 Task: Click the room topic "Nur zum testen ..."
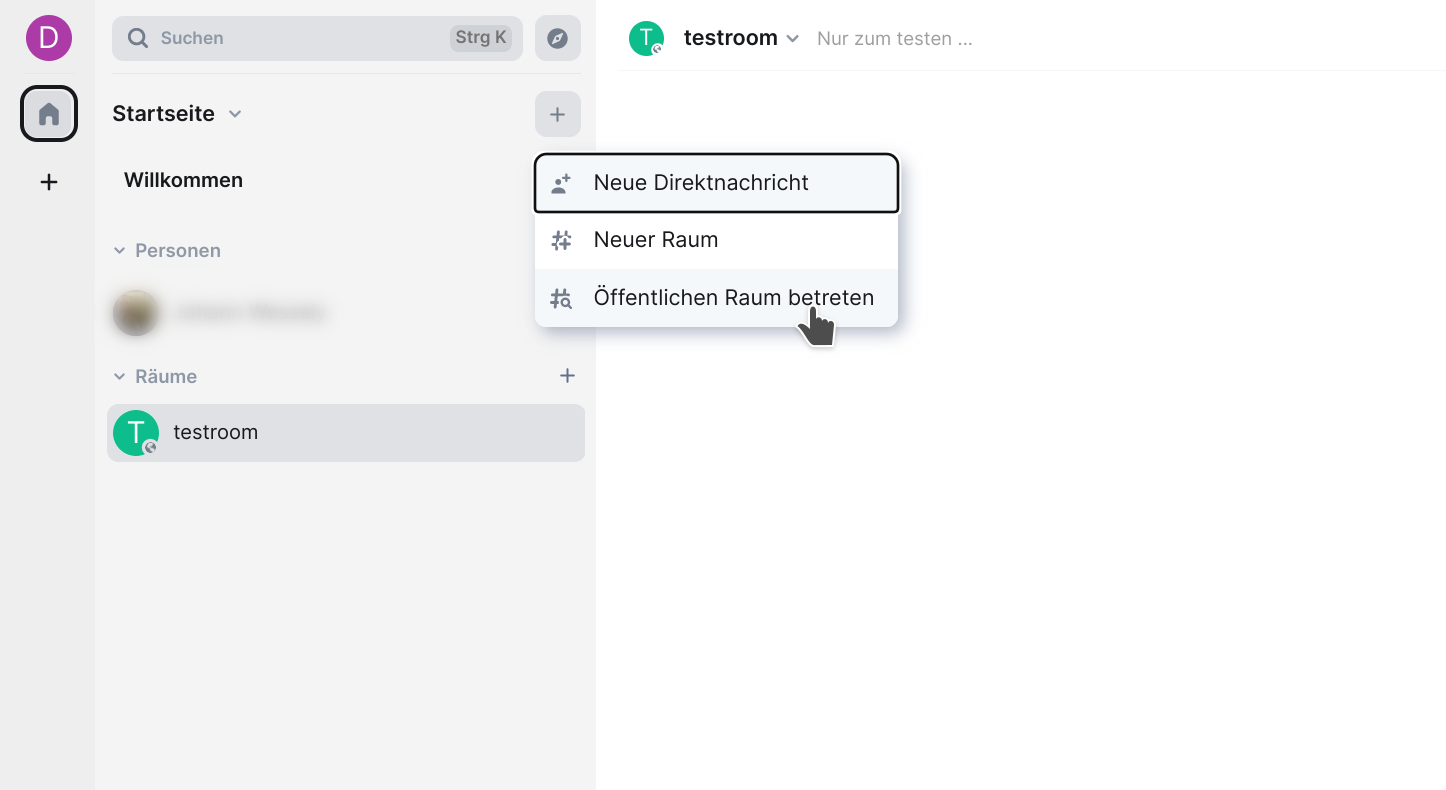(x=894, y=39)
